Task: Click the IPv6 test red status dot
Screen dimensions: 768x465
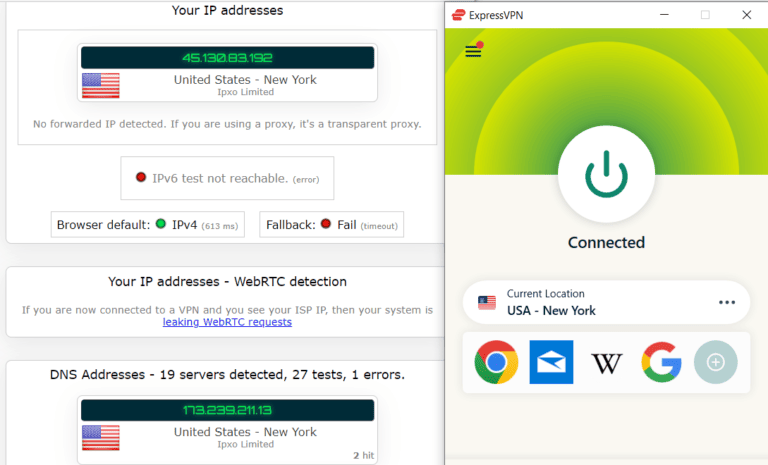Action: (x=141, y=177)
